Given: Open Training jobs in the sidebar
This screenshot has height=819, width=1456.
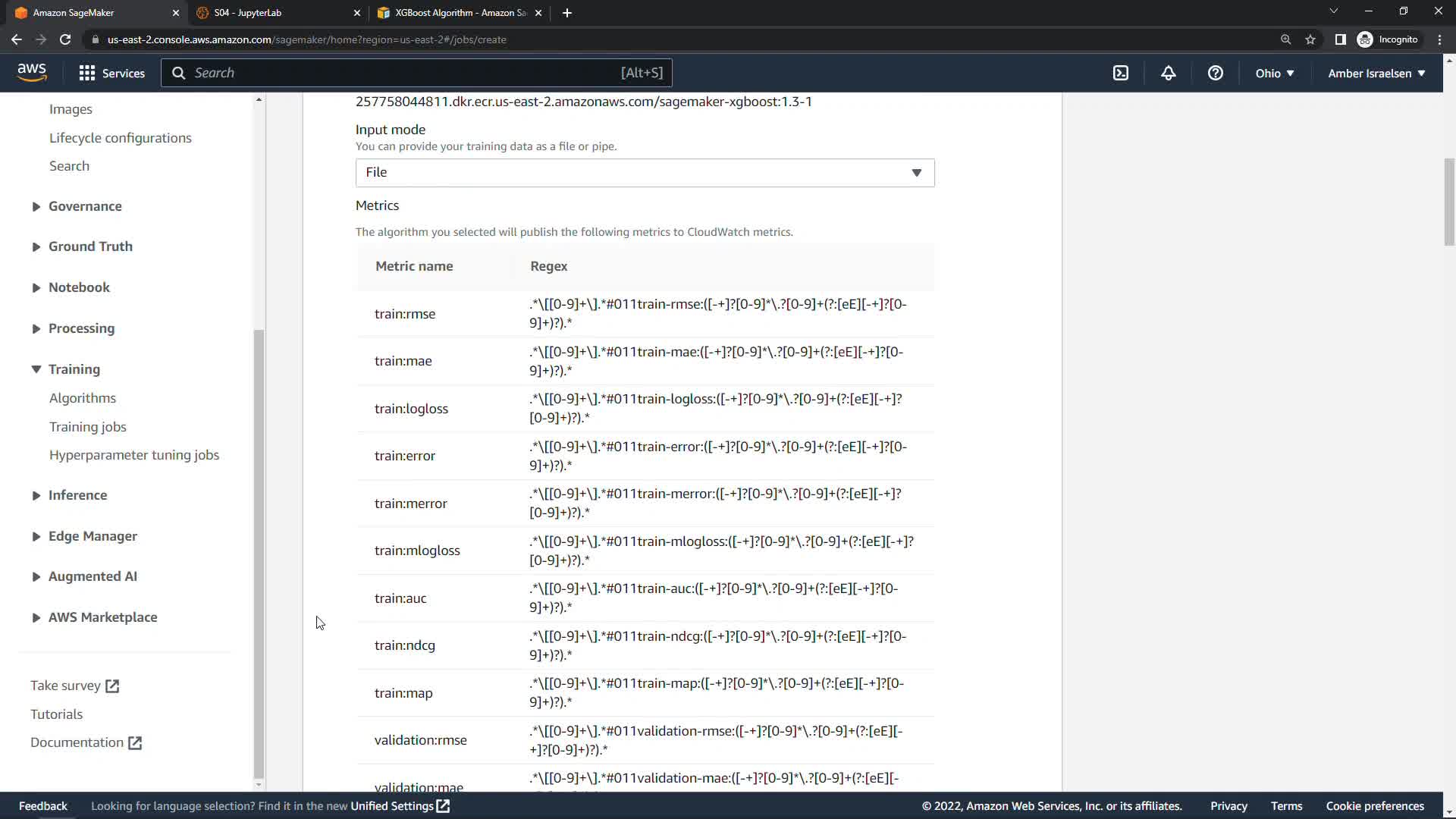Looking at the screenshot, I should [x=88, y=427].
